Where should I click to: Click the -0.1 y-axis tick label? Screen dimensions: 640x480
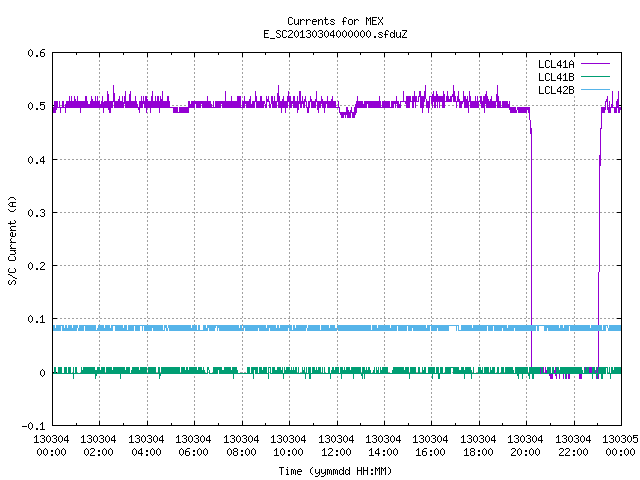33,426
